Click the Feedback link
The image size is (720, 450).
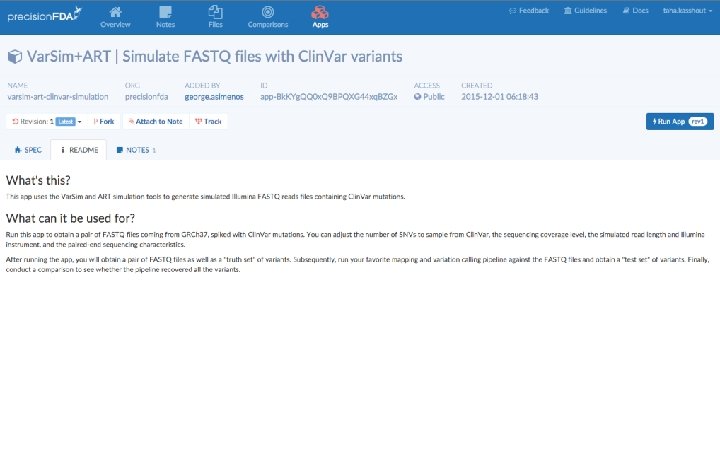(x=529, y=11)
